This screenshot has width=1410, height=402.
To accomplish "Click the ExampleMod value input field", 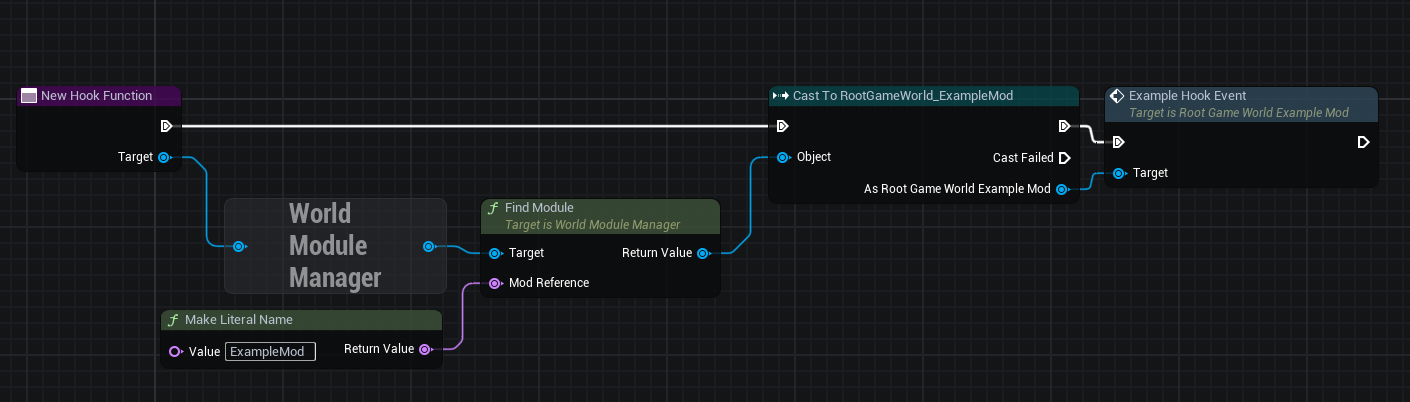I will (270, 351).
